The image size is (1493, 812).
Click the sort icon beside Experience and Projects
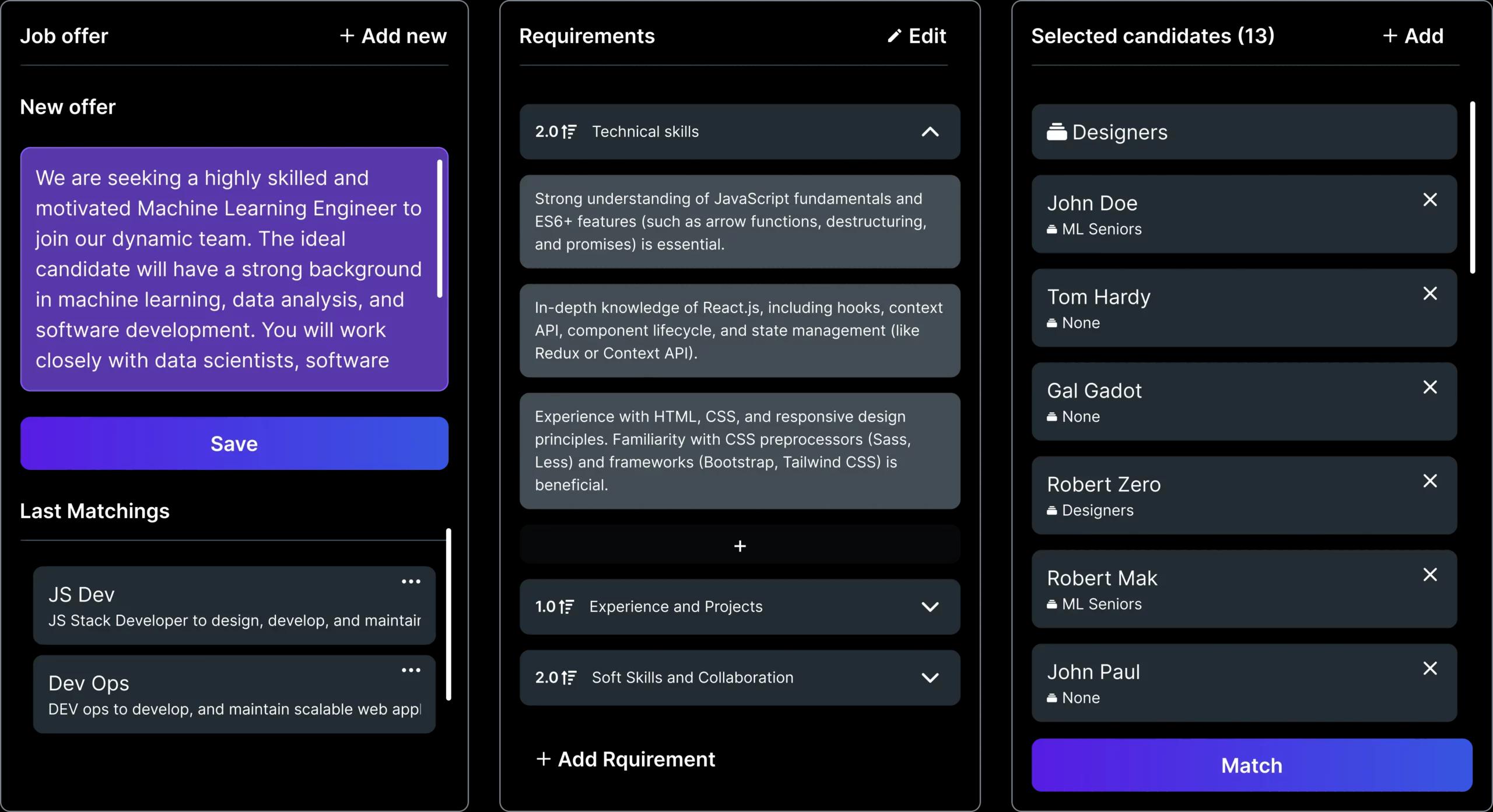566,607
